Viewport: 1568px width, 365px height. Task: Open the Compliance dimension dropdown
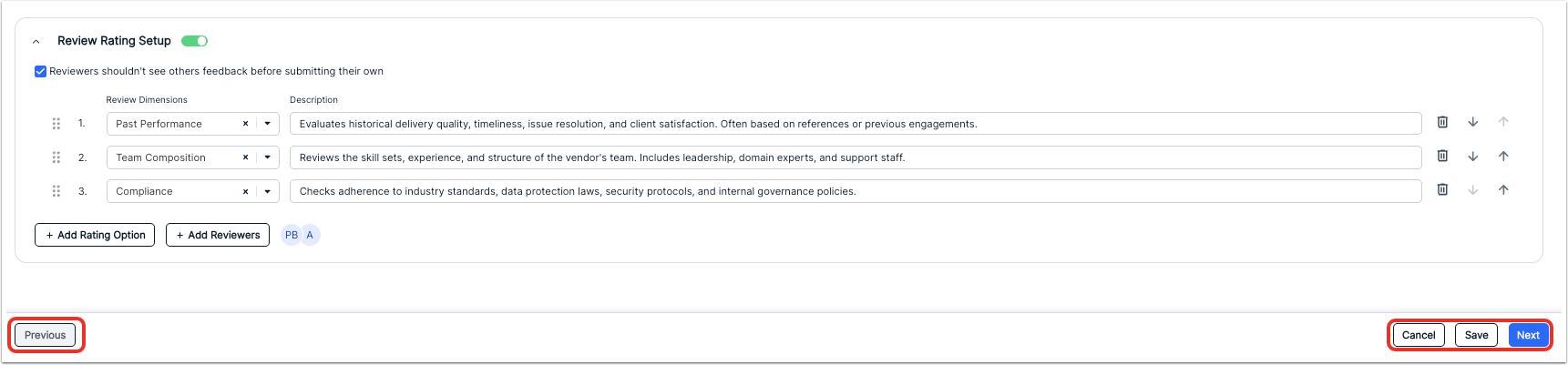coord(267,191)
